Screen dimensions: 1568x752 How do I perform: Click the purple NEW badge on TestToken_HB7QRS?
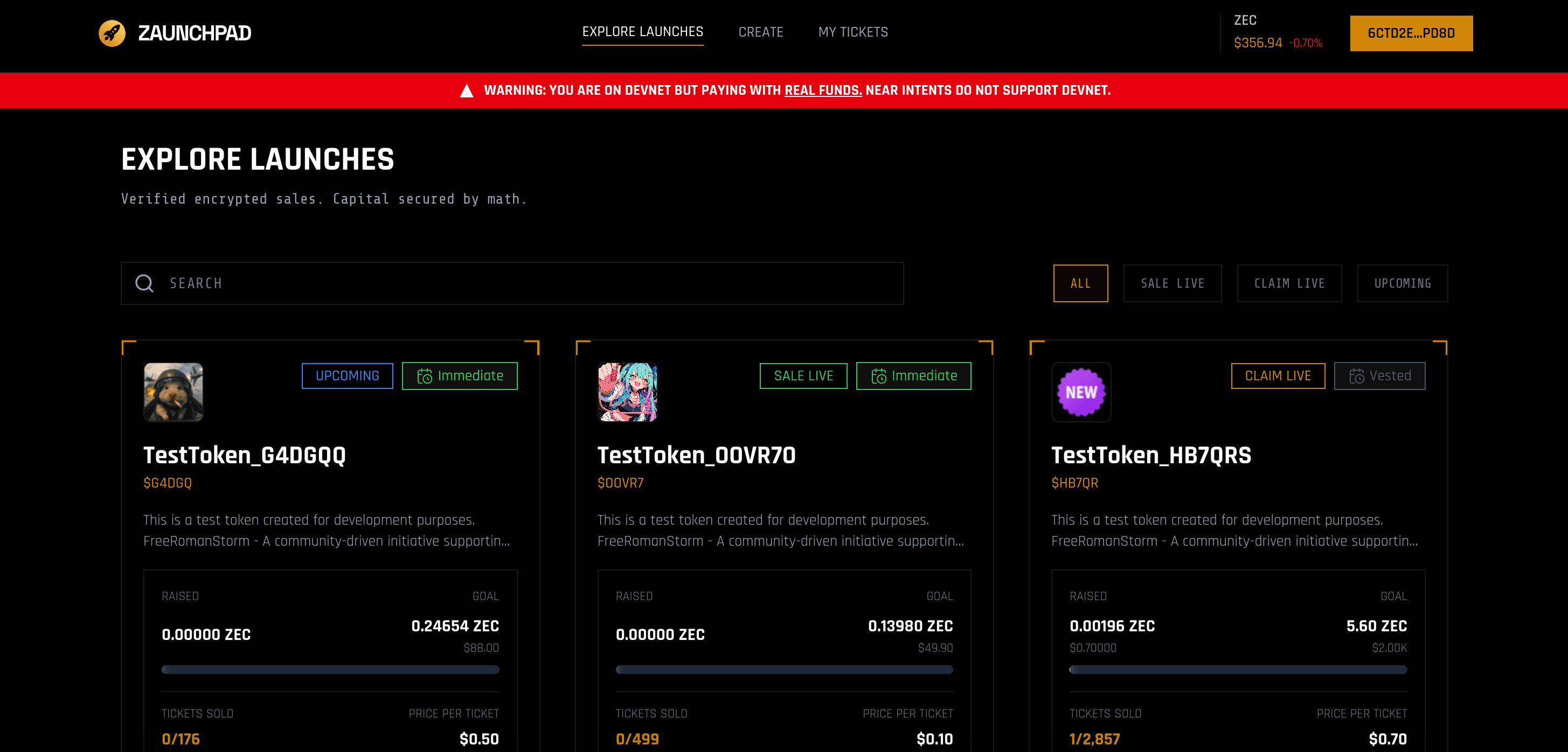point(1080,392)
